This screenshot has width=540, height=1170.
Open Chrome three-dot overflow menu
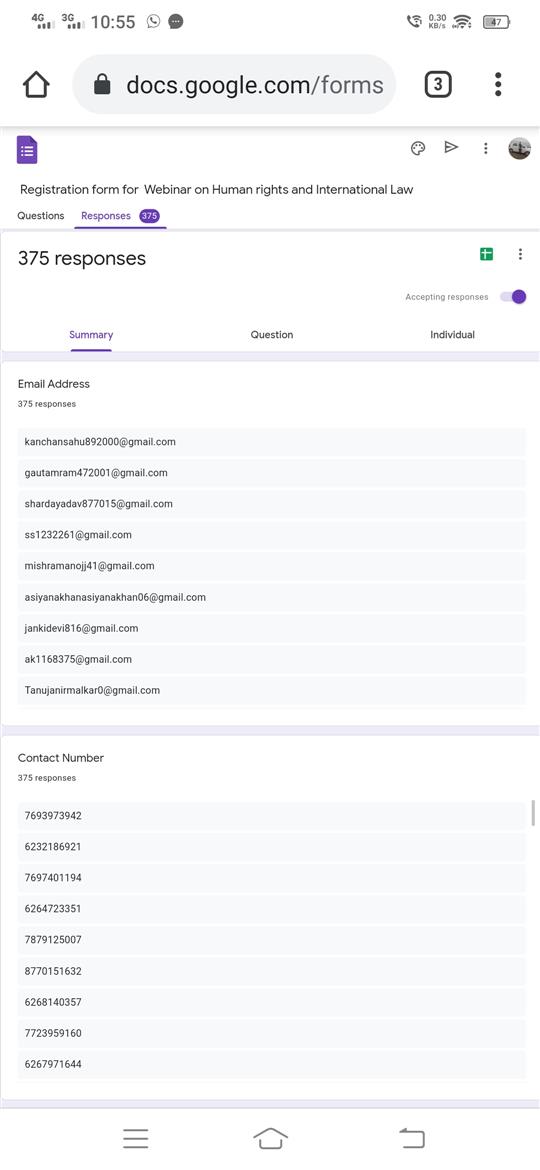point(498,84)
